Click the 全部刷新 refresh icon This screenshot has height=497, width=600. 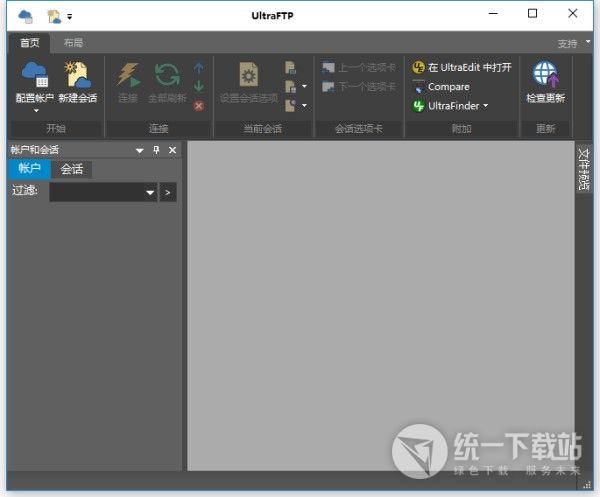(167, 75)
